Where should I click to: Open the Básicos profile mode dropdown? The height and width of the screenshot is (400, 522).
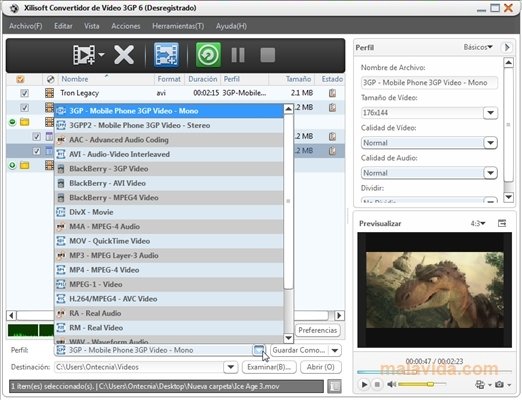click(478, 47)
